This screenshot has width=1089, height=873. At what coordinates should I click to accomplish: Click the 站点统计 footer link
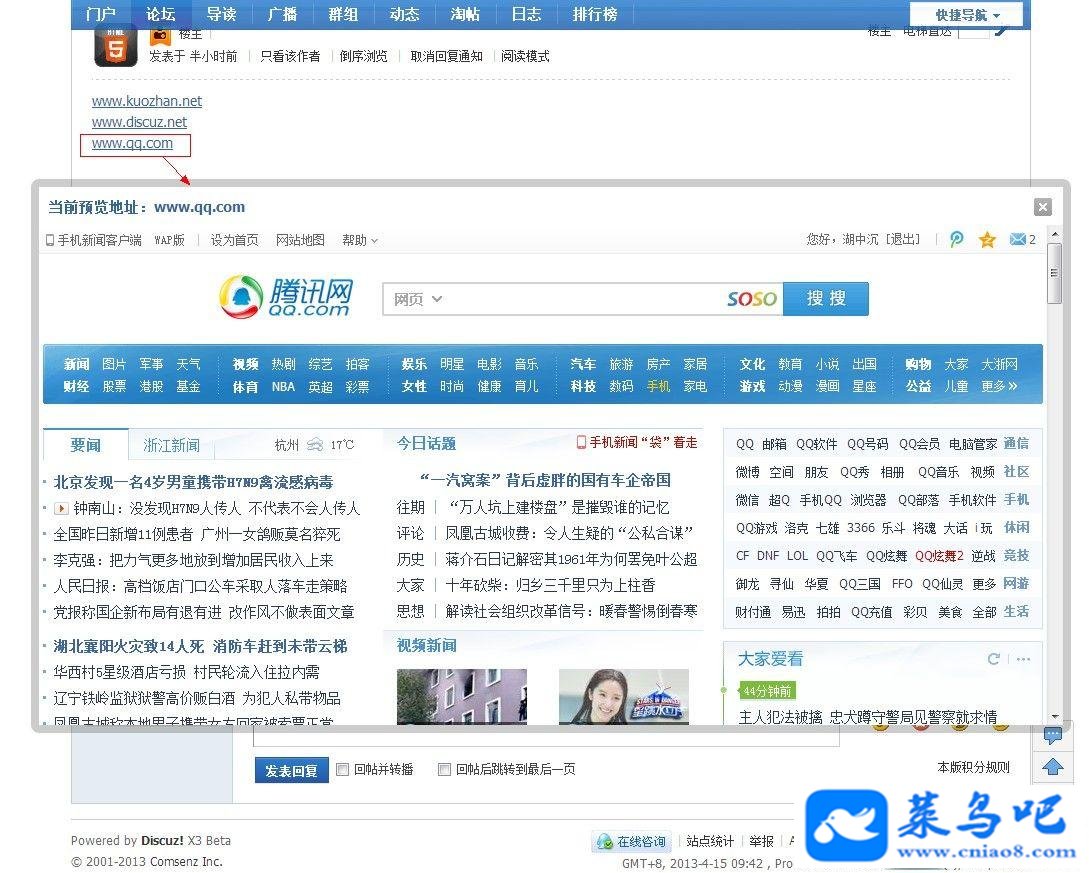click(710, 842)
